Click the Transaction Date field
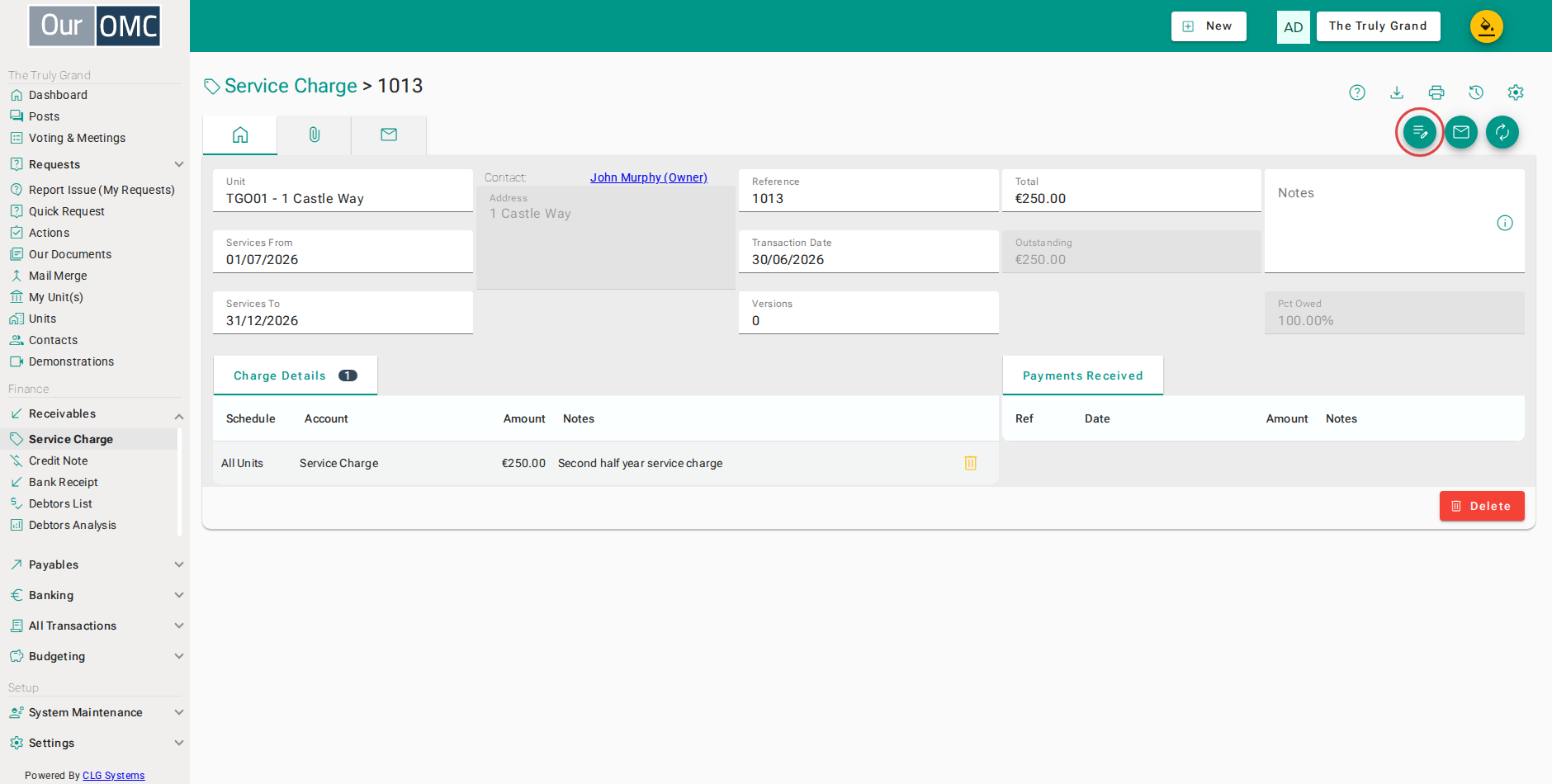Image resolution: width=1552 pixels, height=784 pixels. tap(868, 252)
